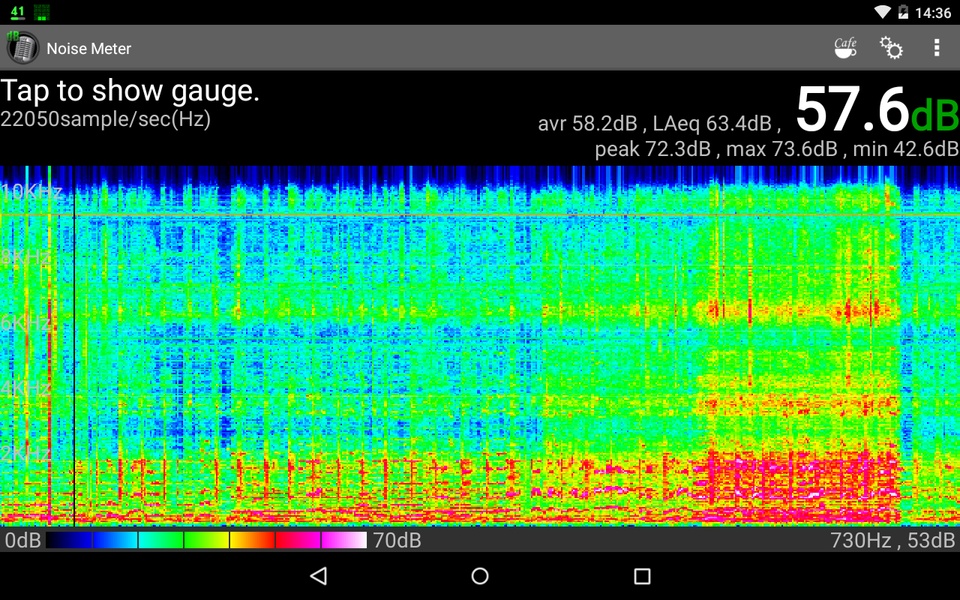960x600 pixels.
Task: Tap the 0dB color scale label
Action: [23, 540]
